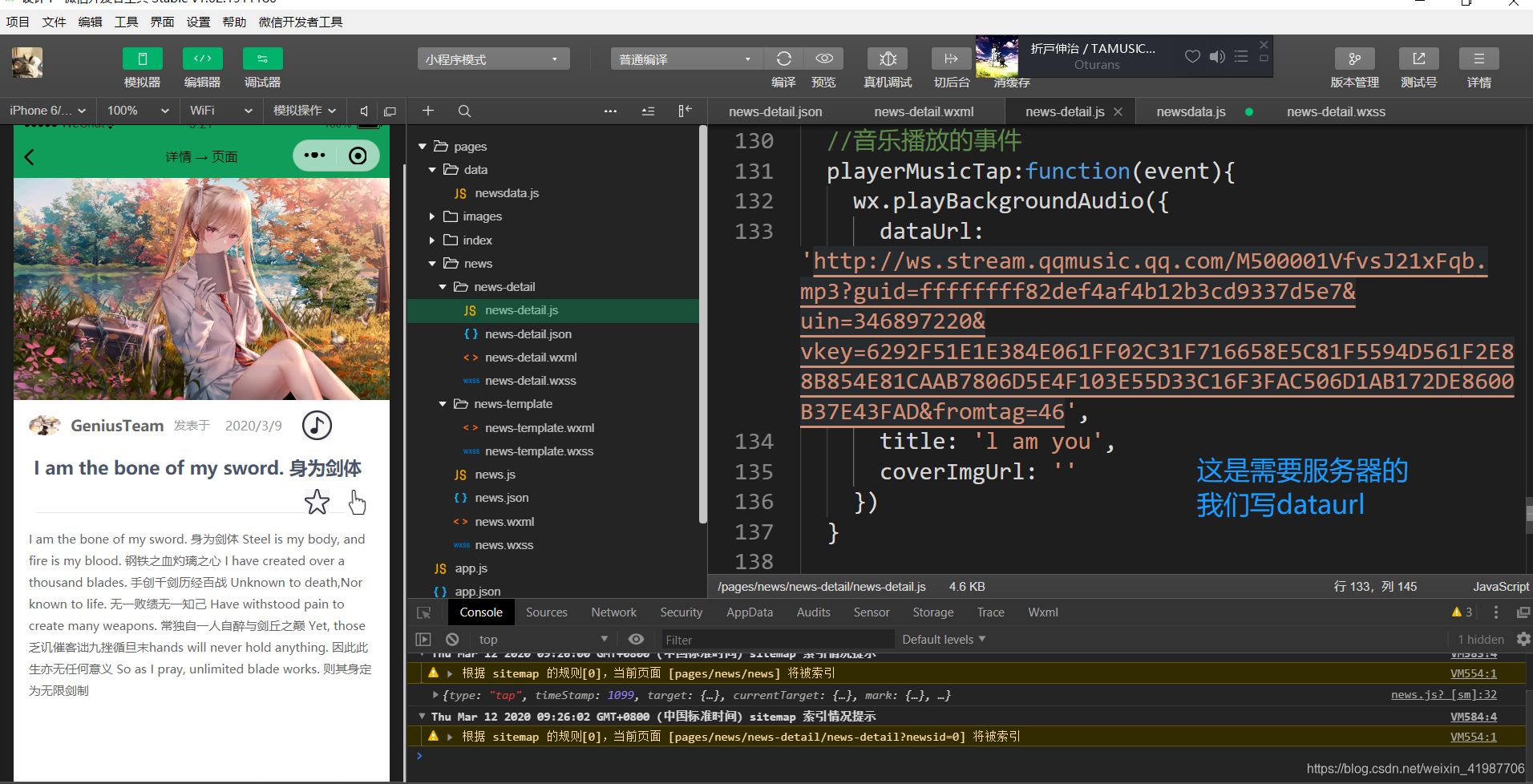The height and width of the screenshot is (784, 1533).
Task: Clear the console with ban icon
Action: (452, 640)
